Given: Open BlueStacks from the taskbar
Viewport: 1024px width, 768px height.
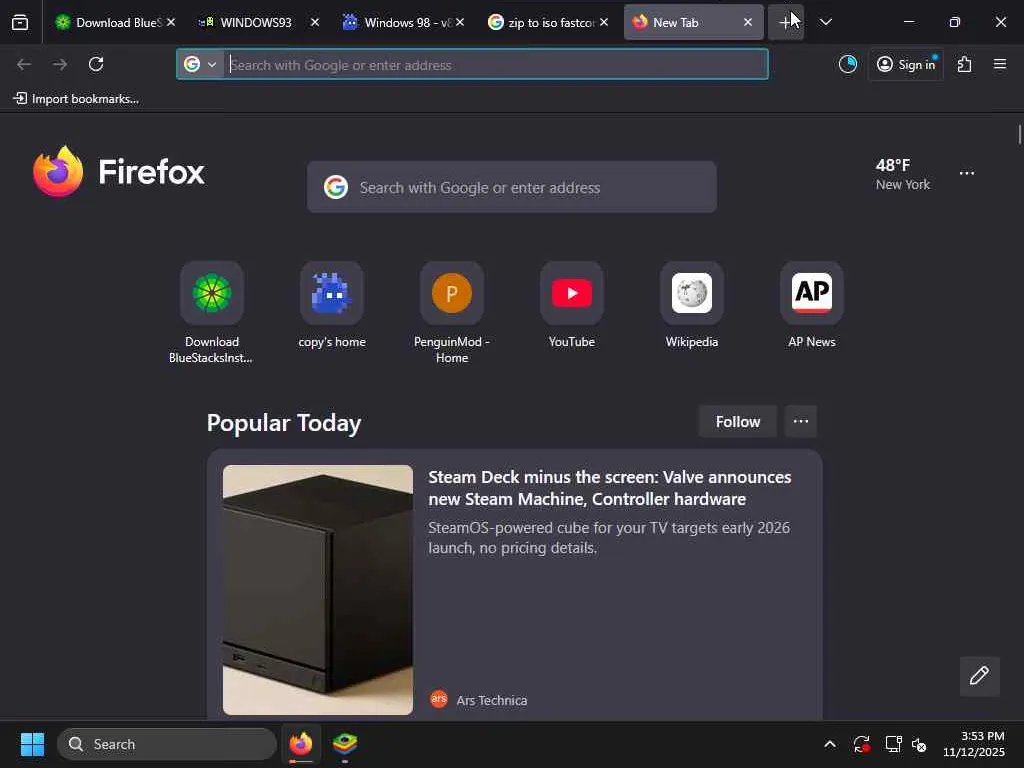Looking at the screenshot, I should click(345, 744).
